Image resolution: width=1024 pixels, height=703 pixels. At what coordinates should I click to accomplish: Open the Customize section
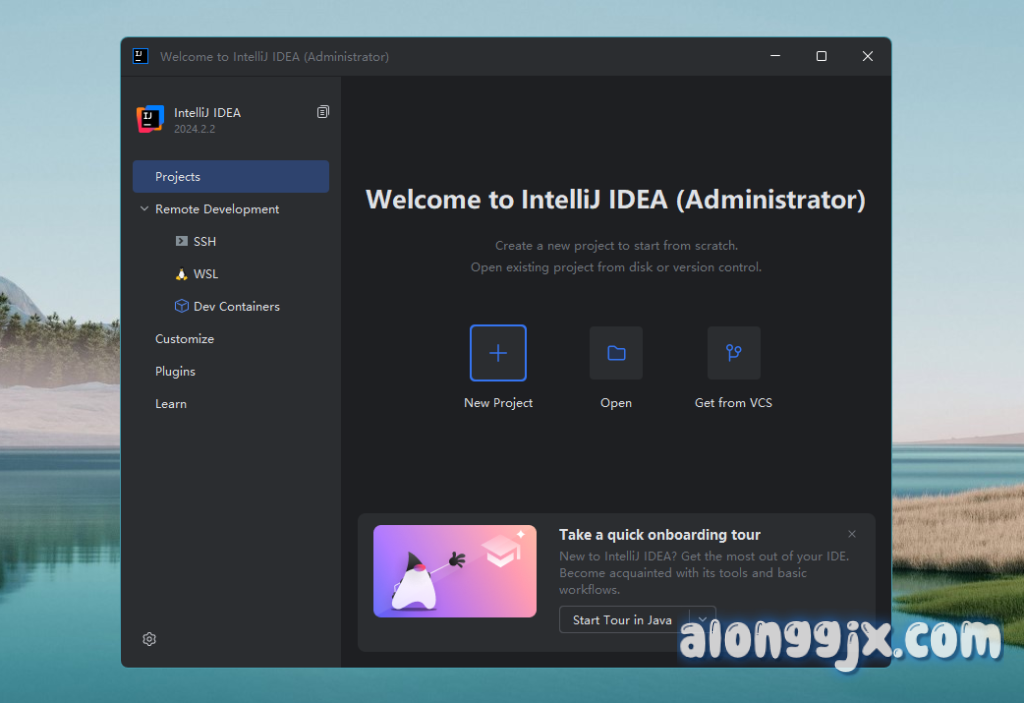pos(185,339)
